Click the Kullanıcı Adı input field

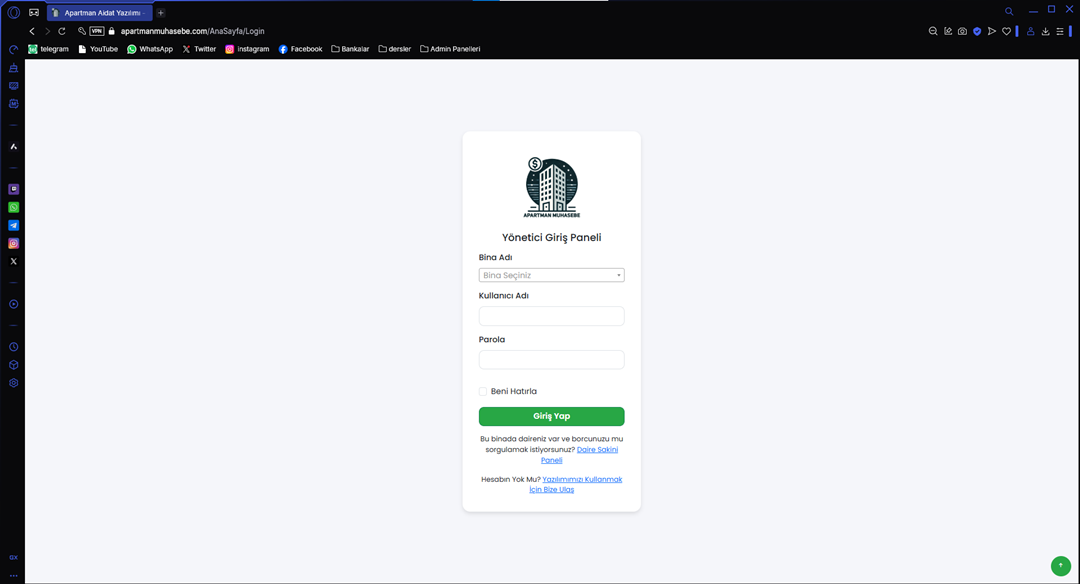(x=551, y=316)
